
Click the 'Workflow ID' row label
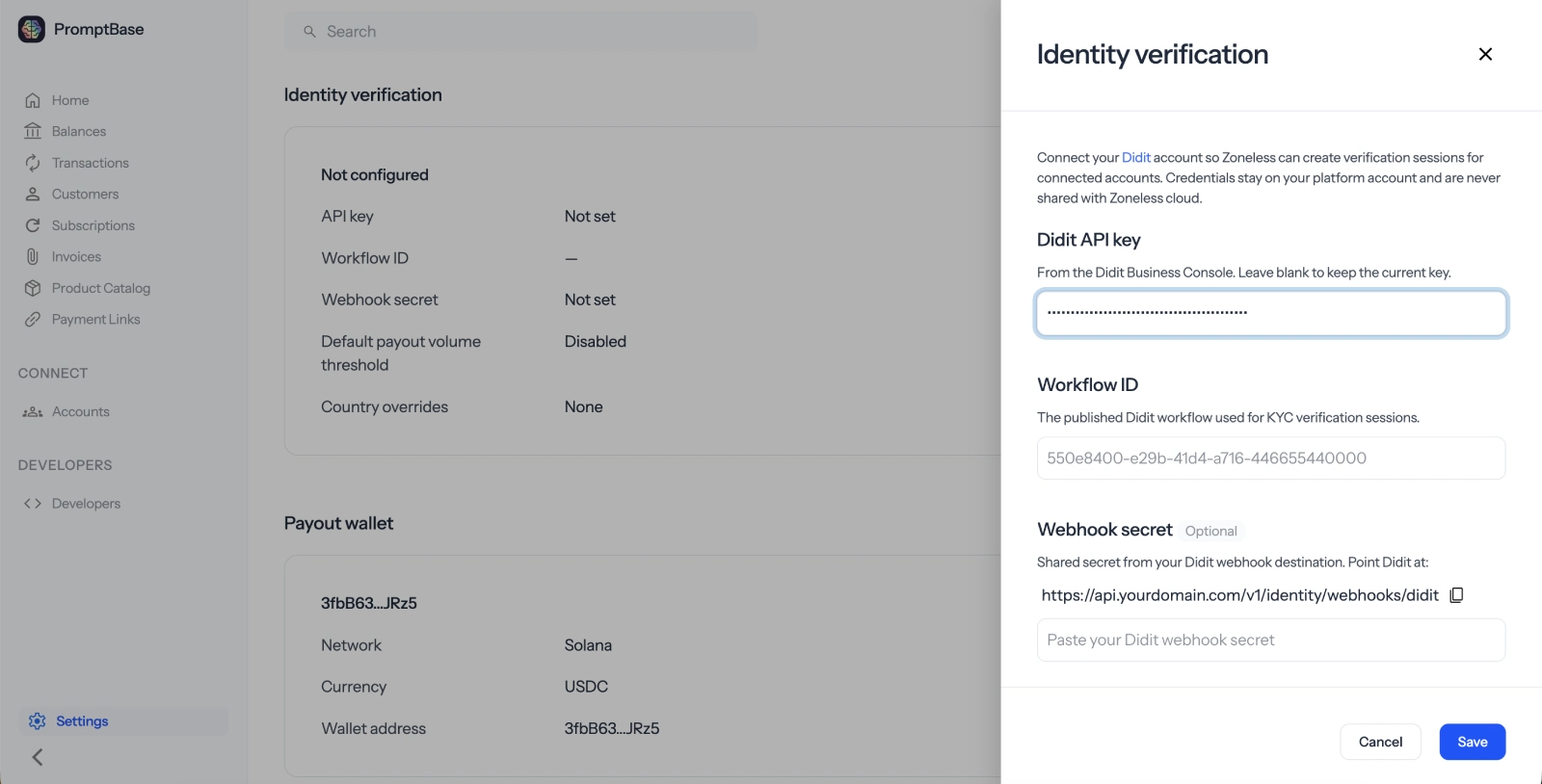tap(364, 258)
